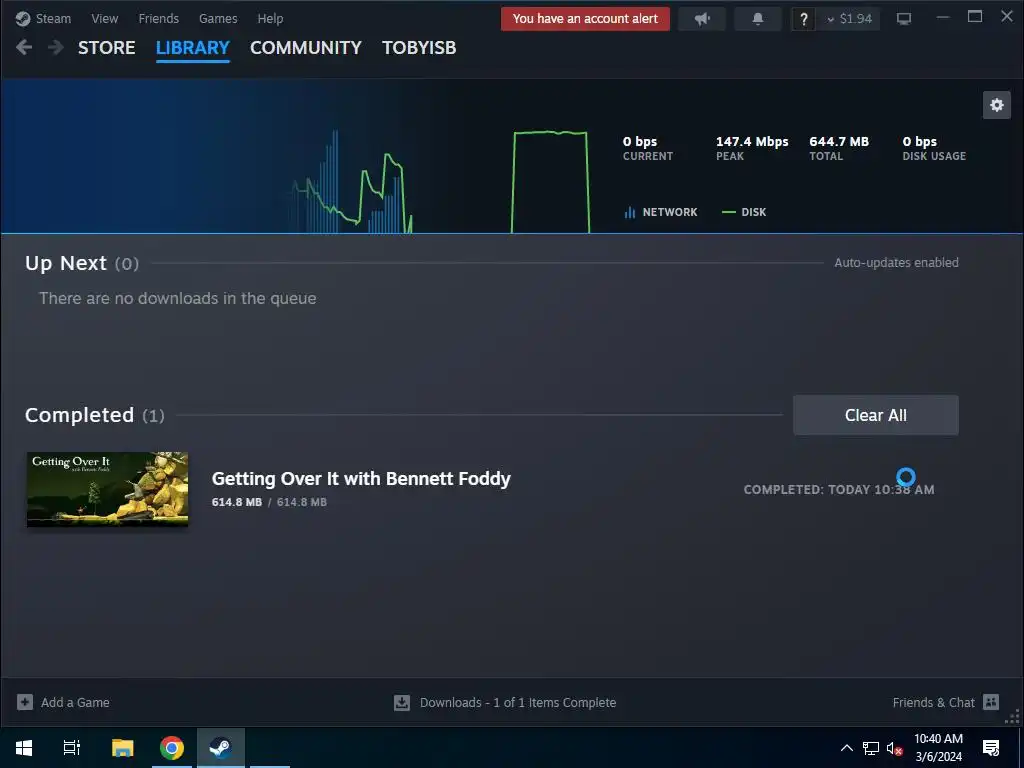Viewport: 1024px width, 768px height.
Task: Open the Windows action center
Action: pos(991,748)
